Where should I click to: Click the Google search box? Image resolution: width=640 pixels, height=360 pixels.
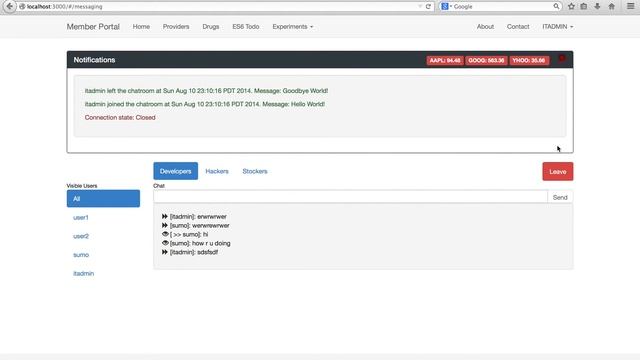(502, 7)
